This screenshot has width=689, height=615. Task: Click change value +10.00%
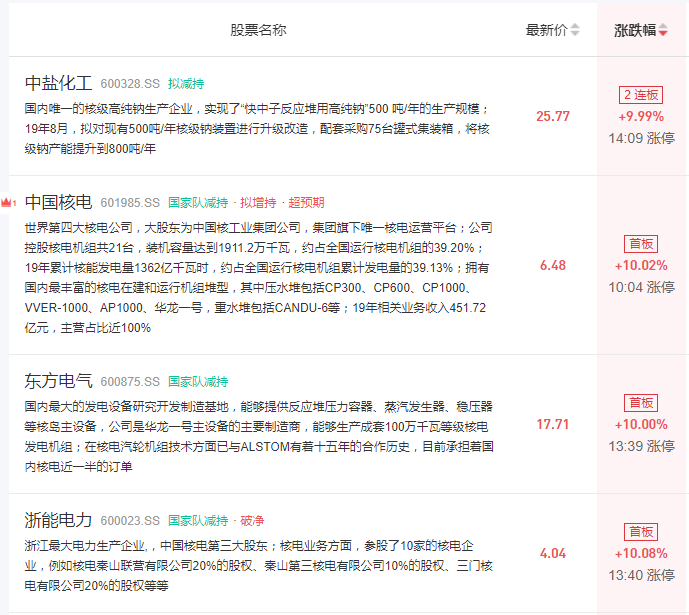click(x=641, y=424)
